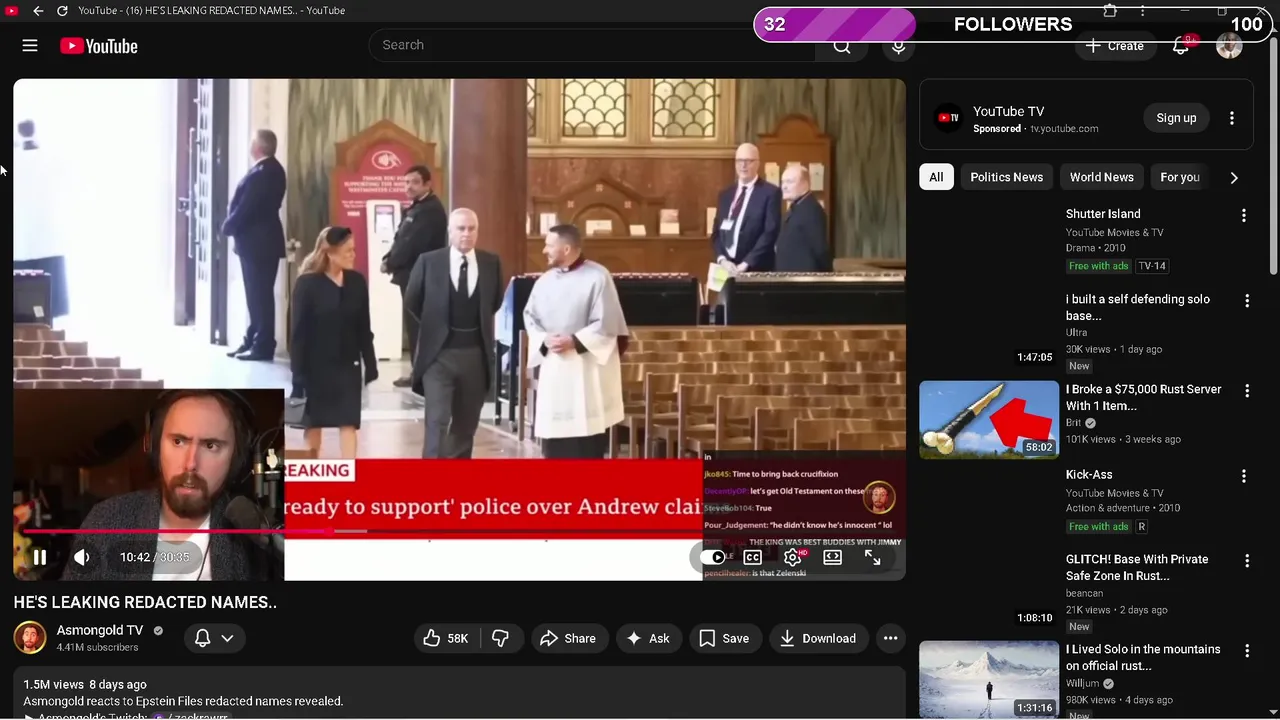Mute the video with the volume icon
This screenshot has height=720, width=1280.
(82, 557)
